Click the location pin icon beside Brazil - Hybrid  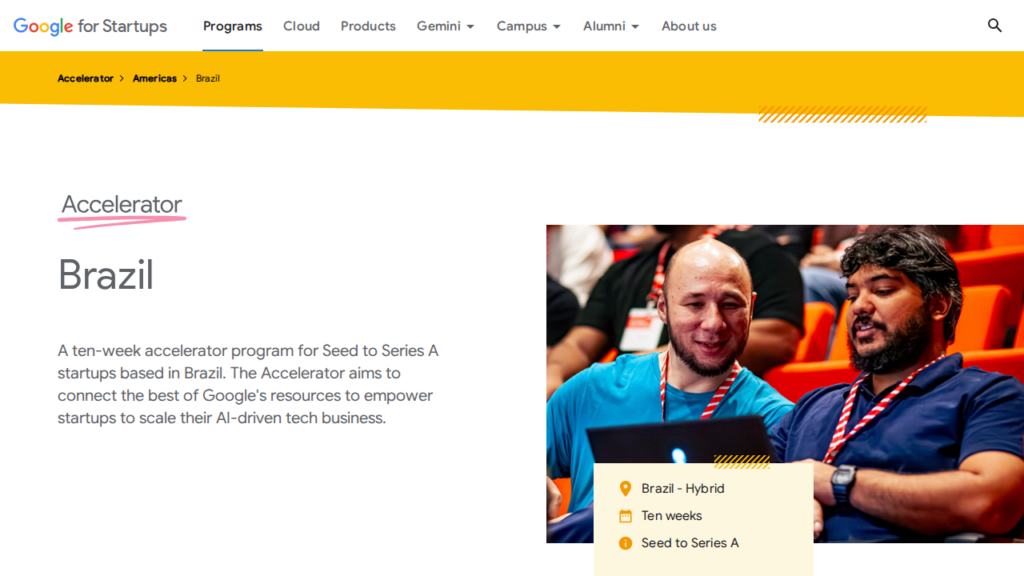pos(625,488)
